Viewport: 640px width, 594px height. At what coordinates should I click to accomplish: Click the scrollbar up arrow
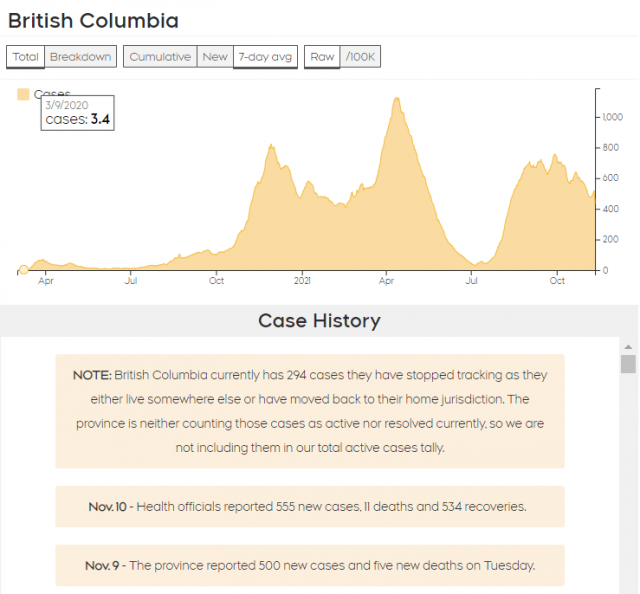[628, 344]
